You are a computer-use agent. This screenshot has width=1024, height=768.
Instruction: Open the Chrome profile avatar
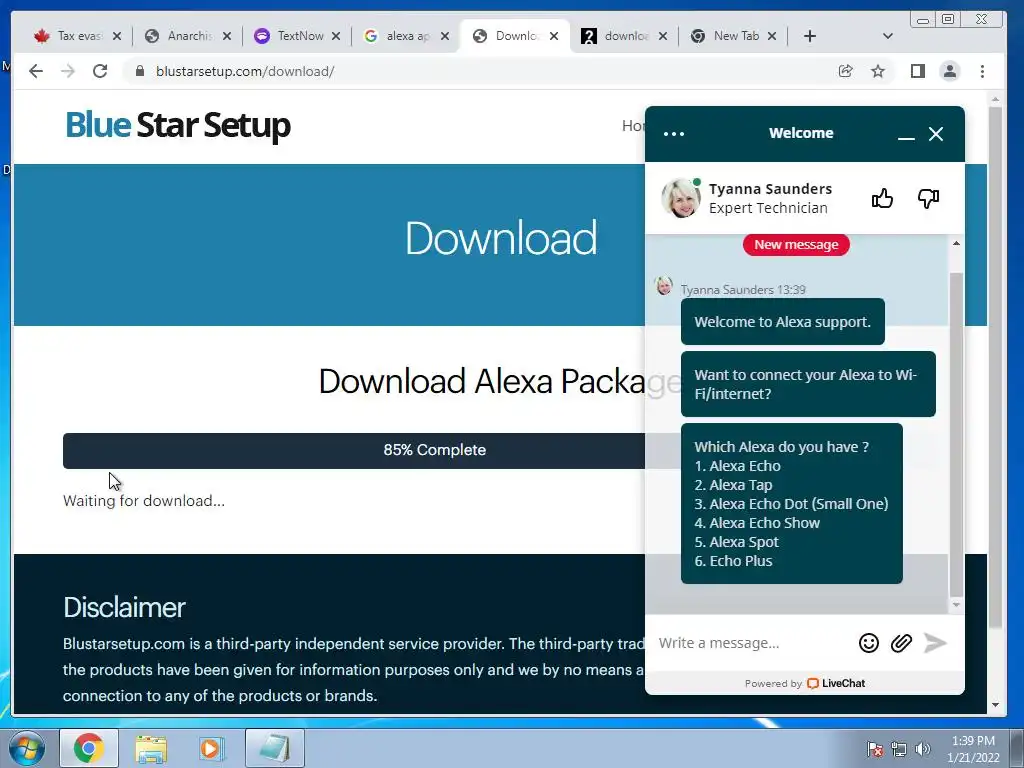click(950, 71)
